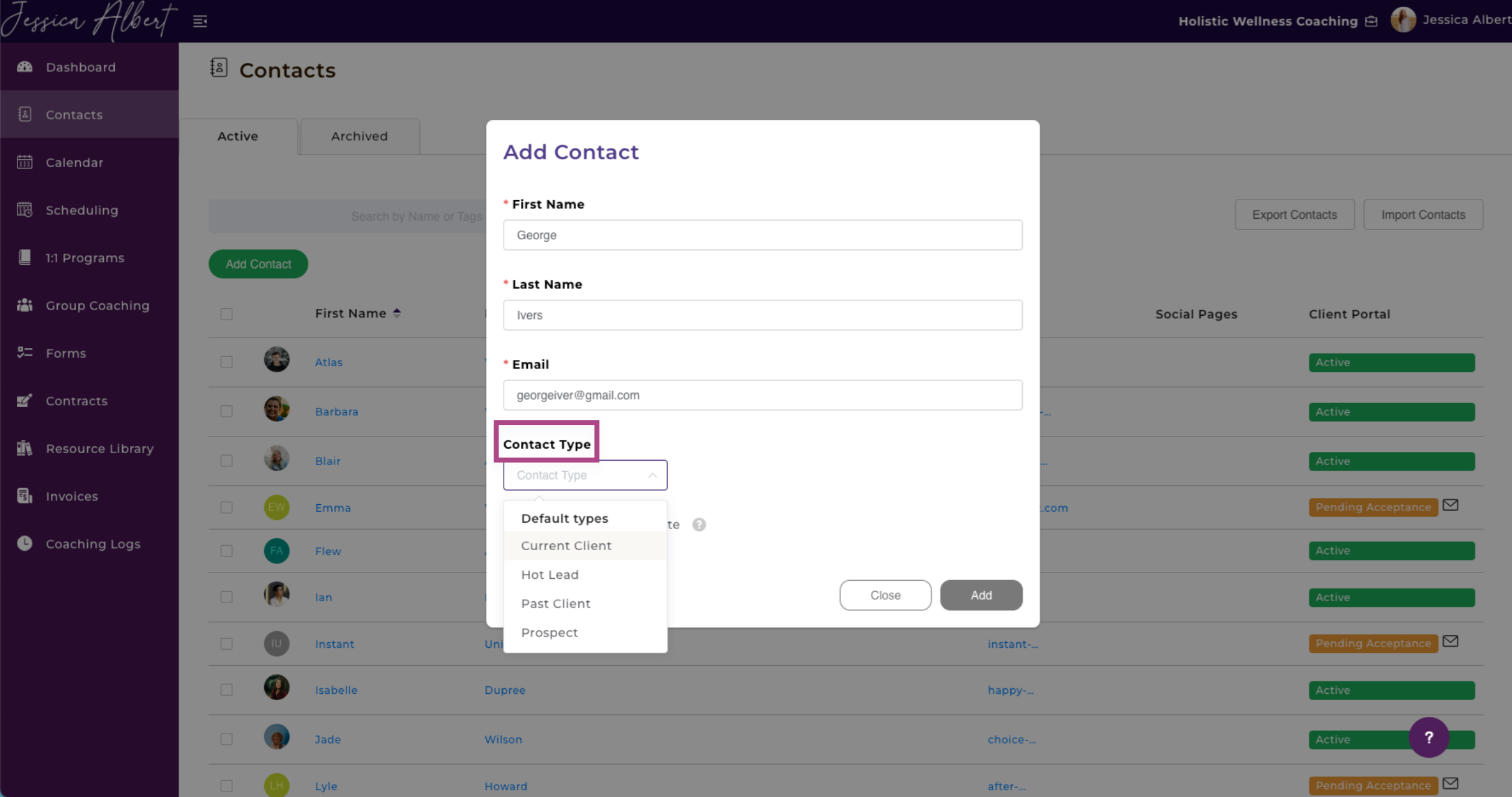Screen dimensions: 1512x797
Task: Check the select-all checkbox in table header
Action: (x=226, y=314)
